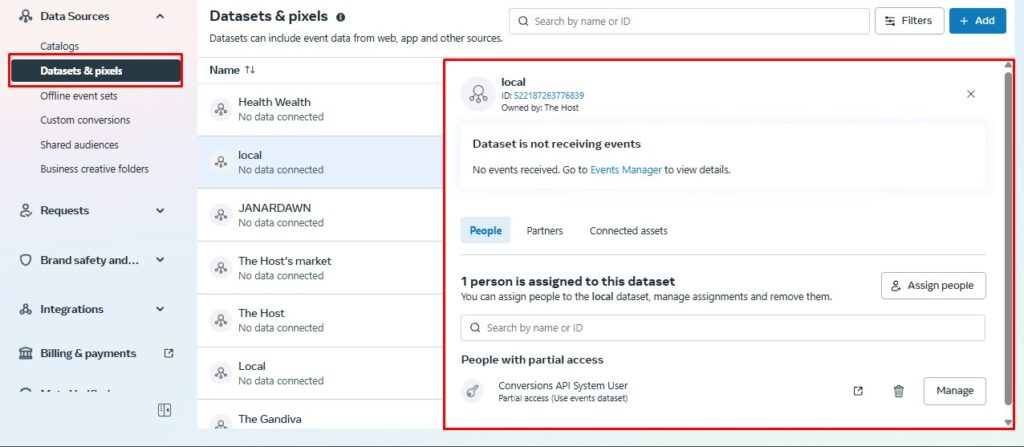Click the dataset icon in local panel header

[x=477, y=94]
